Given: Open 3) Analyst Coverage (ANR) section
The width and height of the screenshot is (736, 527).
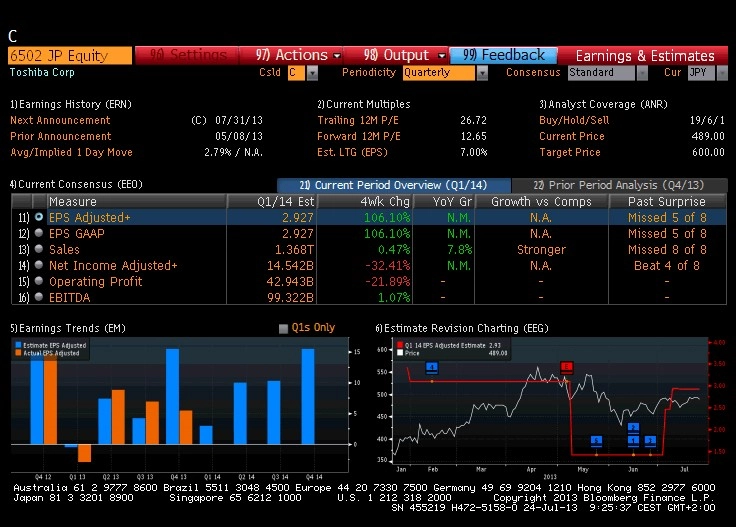Looking at the screenshot, I should (603, 104).
